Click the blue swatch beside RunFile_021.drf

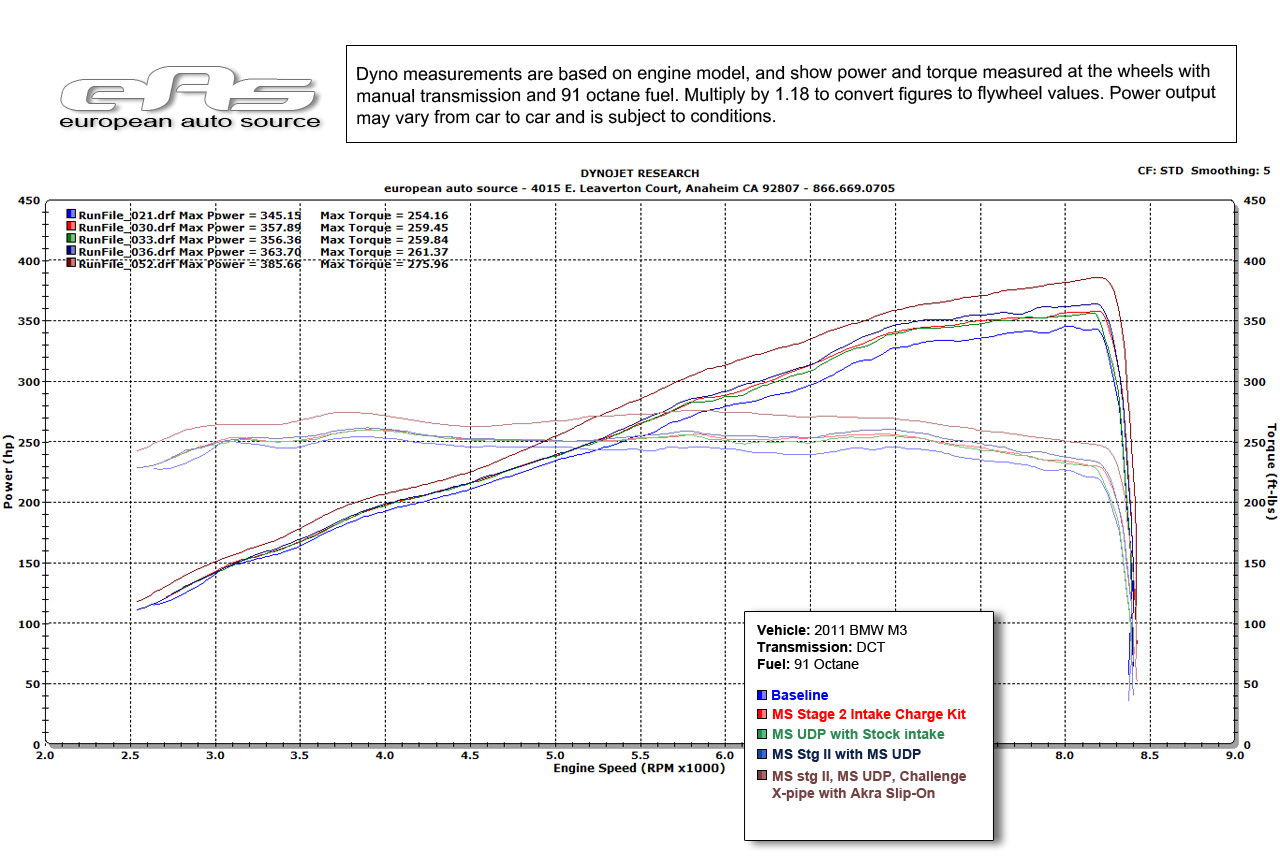coord(70,214)
